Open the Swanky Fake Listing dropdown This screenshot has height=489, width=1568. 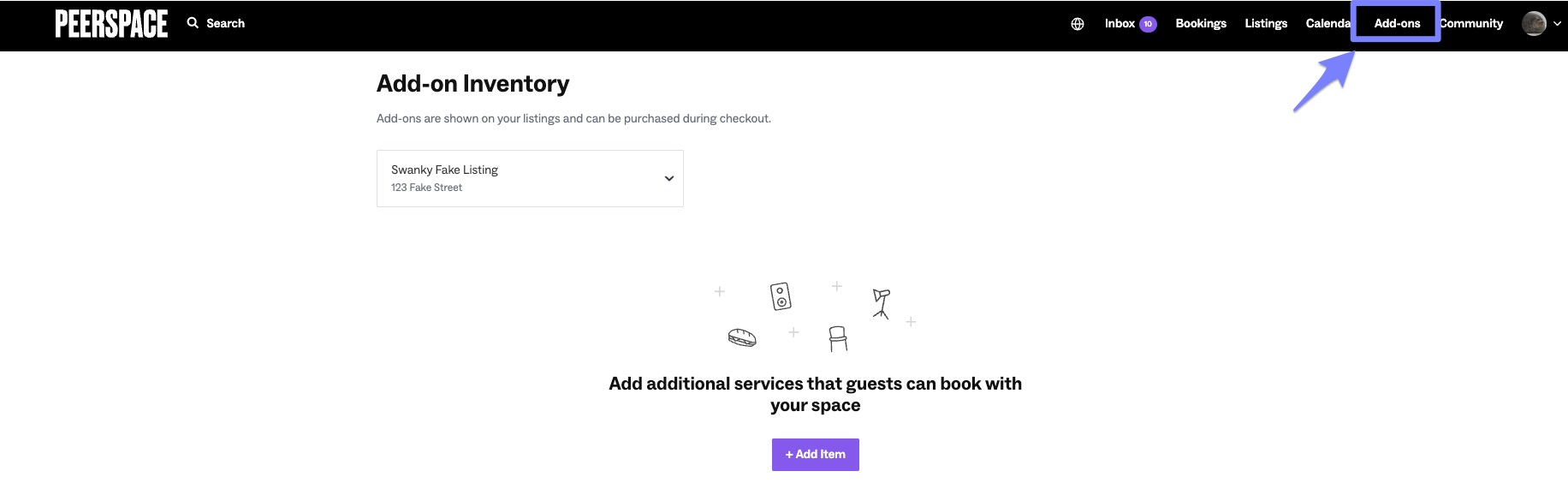pos(530,178)
